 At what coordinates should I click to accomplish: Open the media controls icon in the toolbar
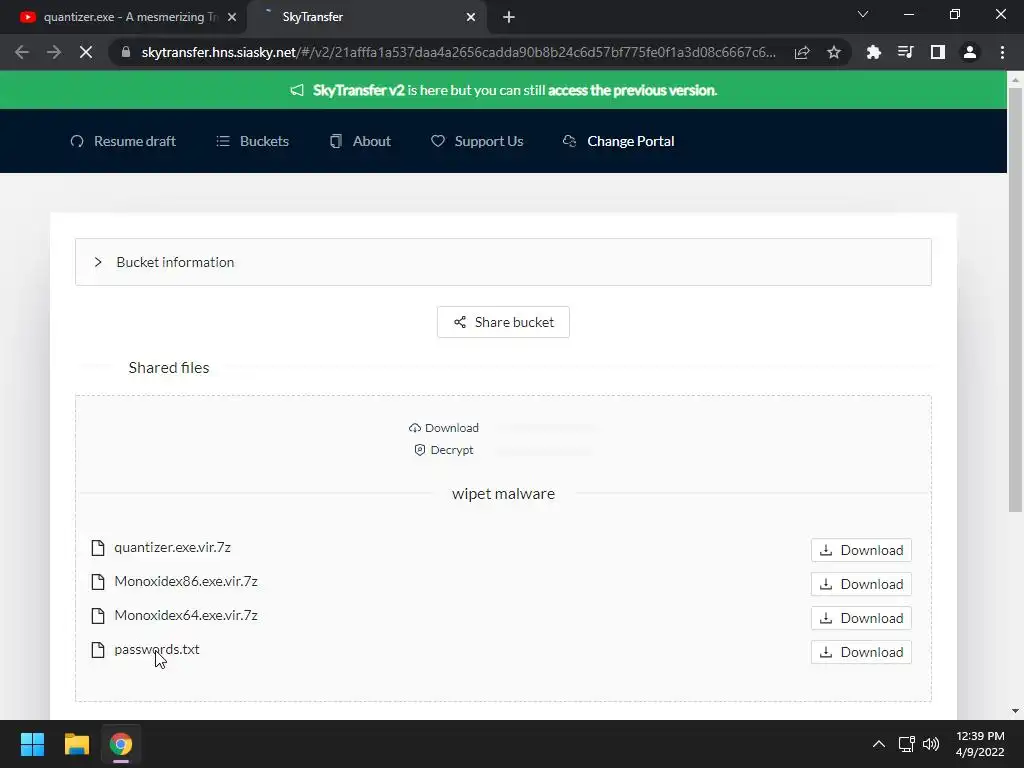pos(905,52)
